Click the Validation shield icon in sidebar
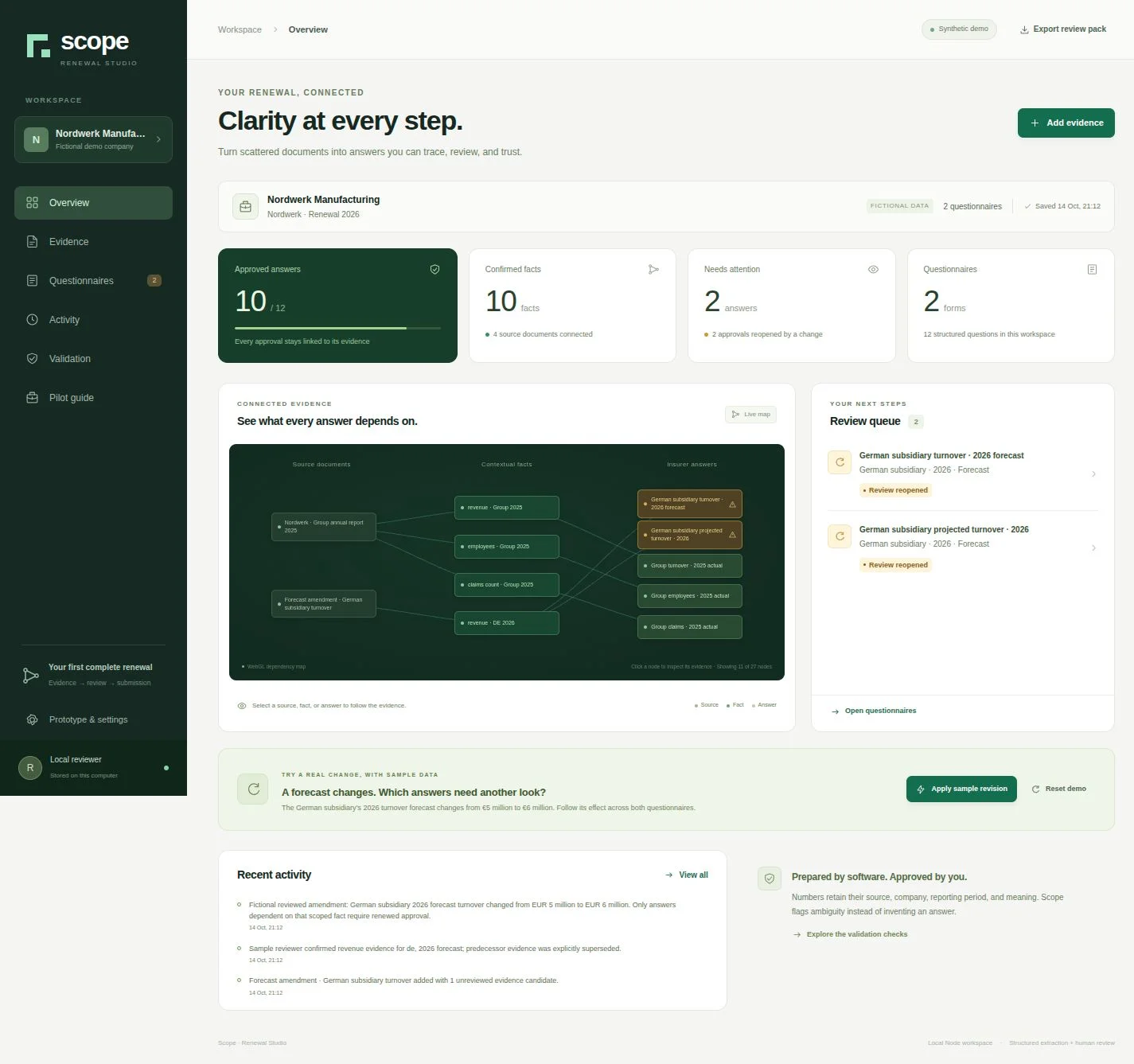 coord(33,359)
